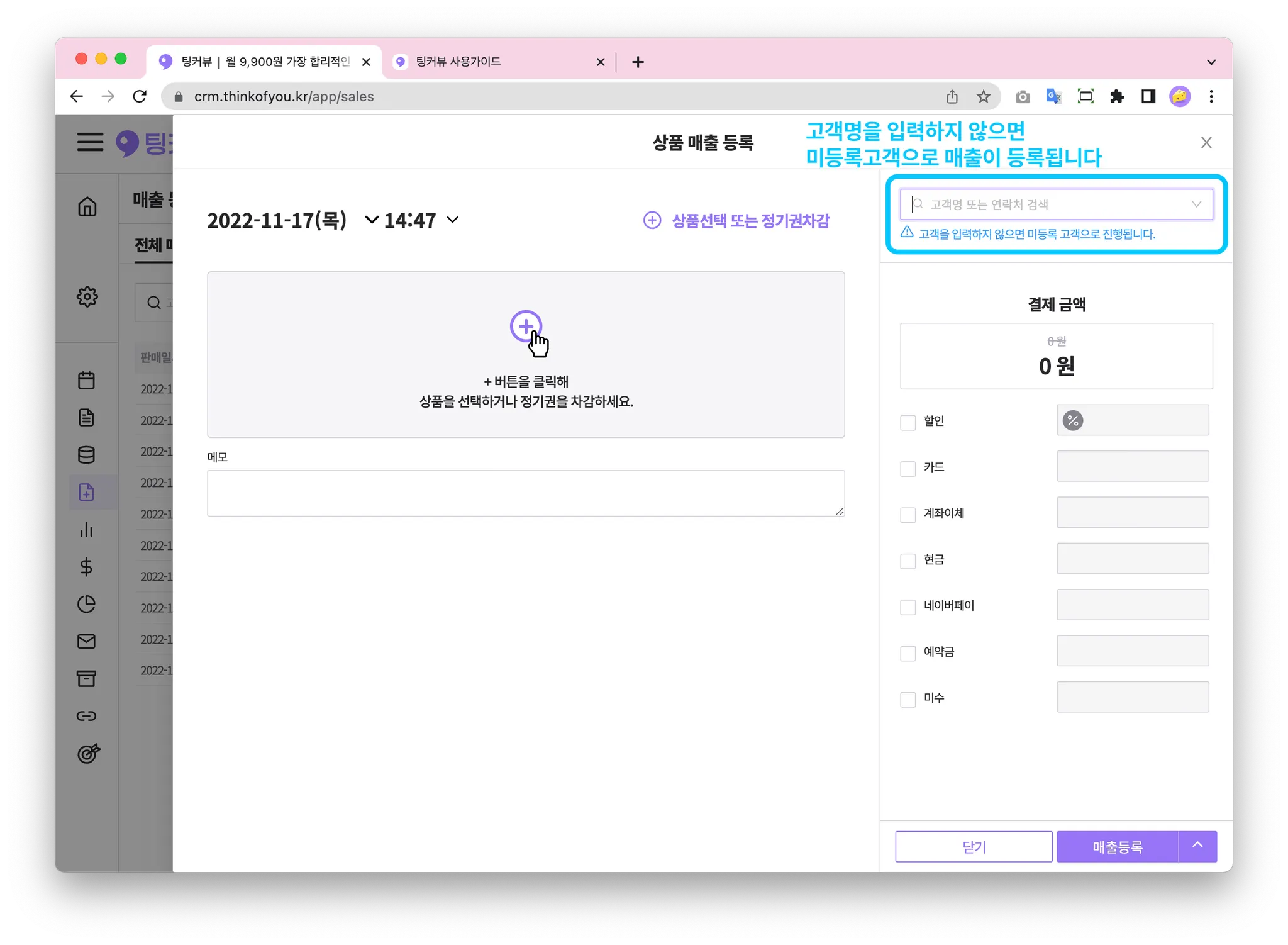Click the mail envelope sidebar icon
This screenshot has width=1288, height=945.
point(87,641)
